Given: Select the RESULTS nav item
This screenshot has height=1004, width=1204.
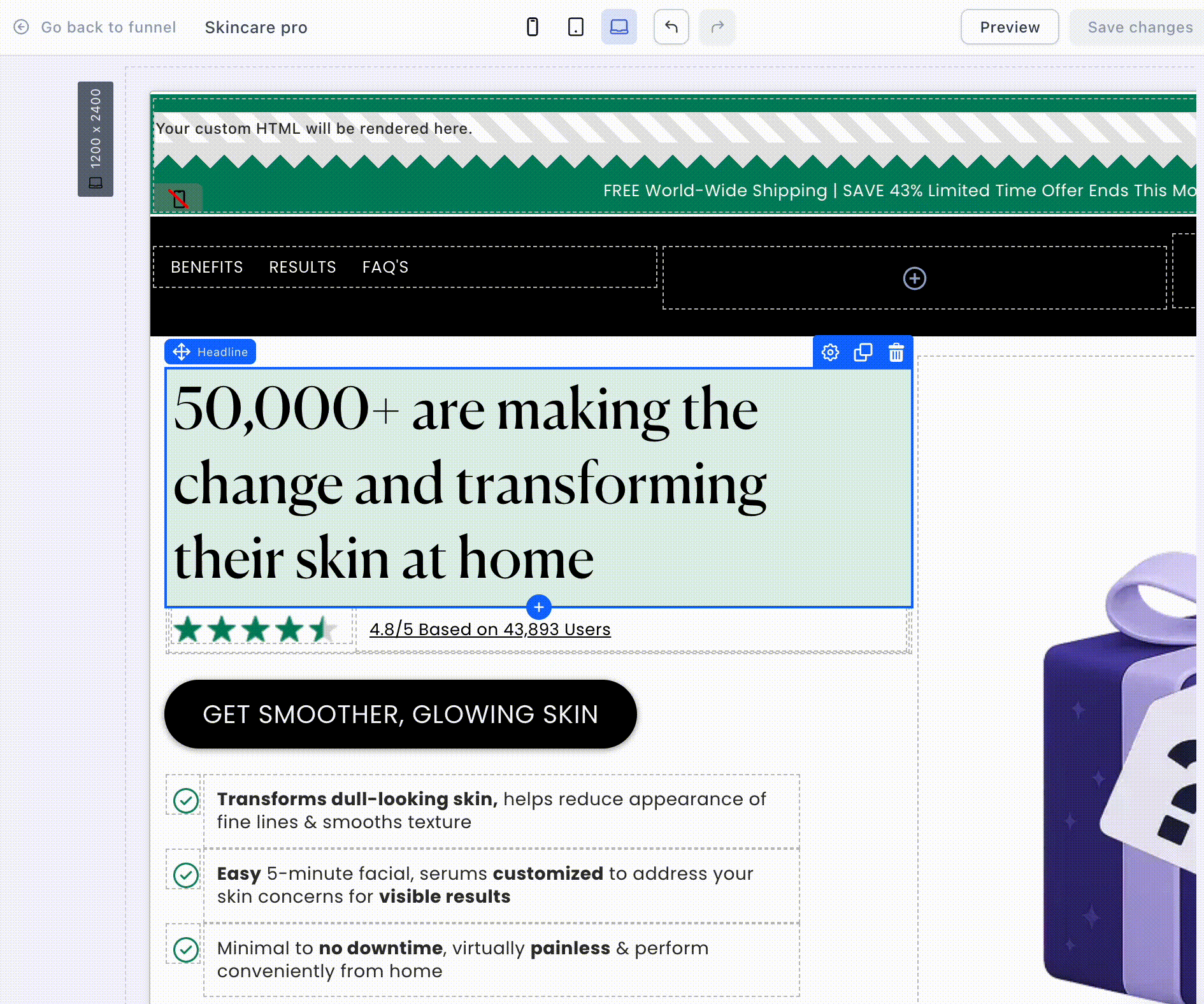Looking at the screenshot, I should 302,267.
